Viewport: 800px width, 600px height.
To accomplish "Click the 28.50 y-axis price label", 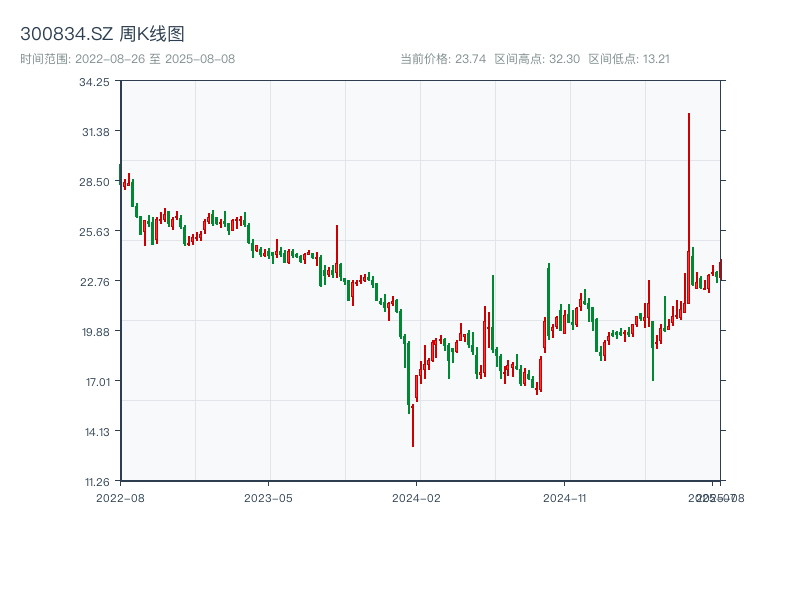I will click(95, 182).
